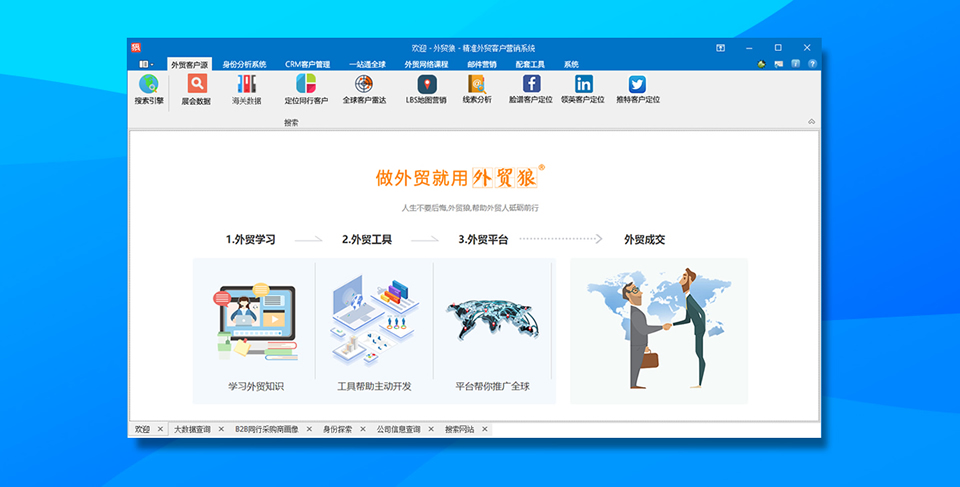960x487 pixels.
Task: Switch to the 配套工具 ribbon tab
Action: (x=530, y=64)
